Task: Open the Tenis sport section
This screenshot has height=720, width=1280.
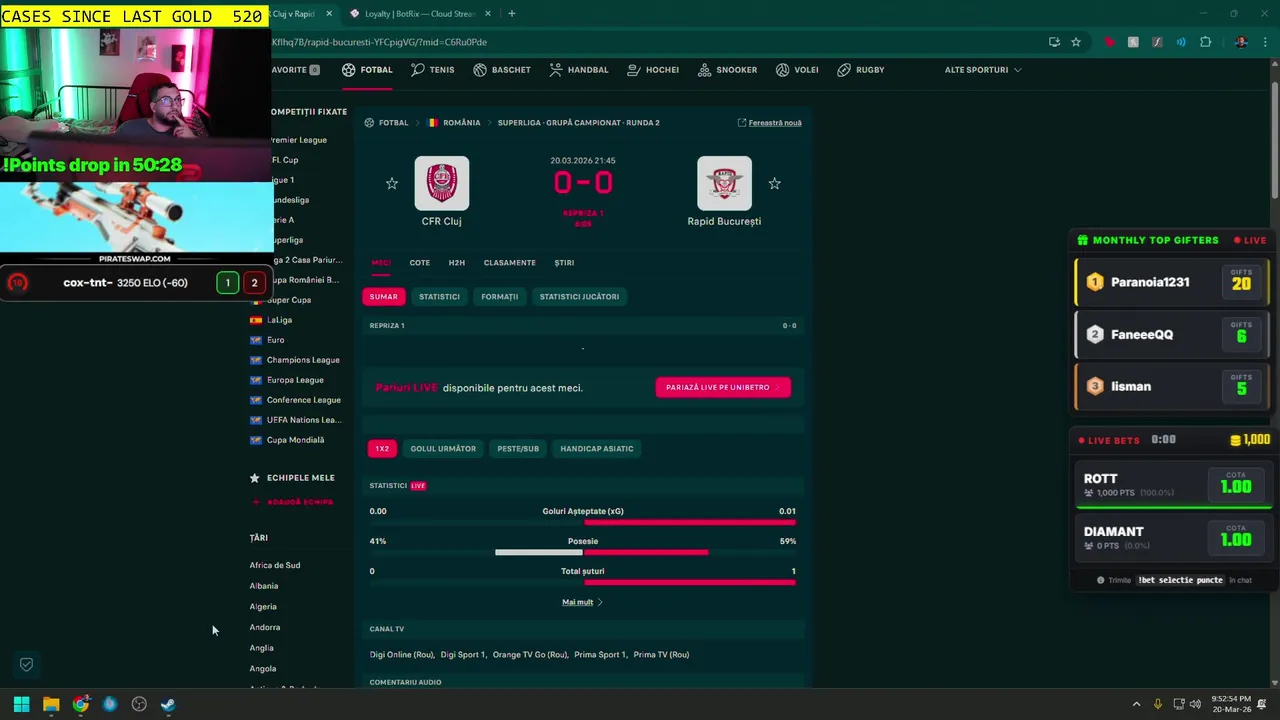Action: click(x=432, y=70)
